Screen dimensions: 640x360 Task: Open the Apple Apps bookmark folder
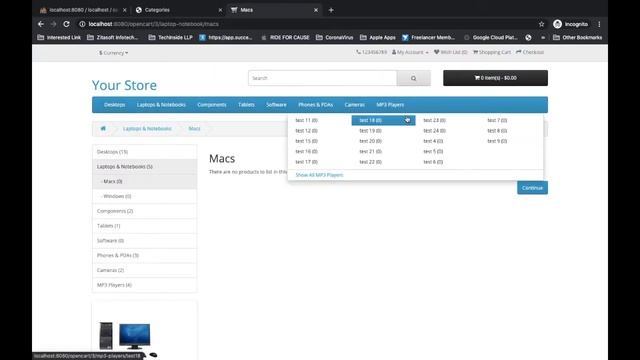[378, 37]
